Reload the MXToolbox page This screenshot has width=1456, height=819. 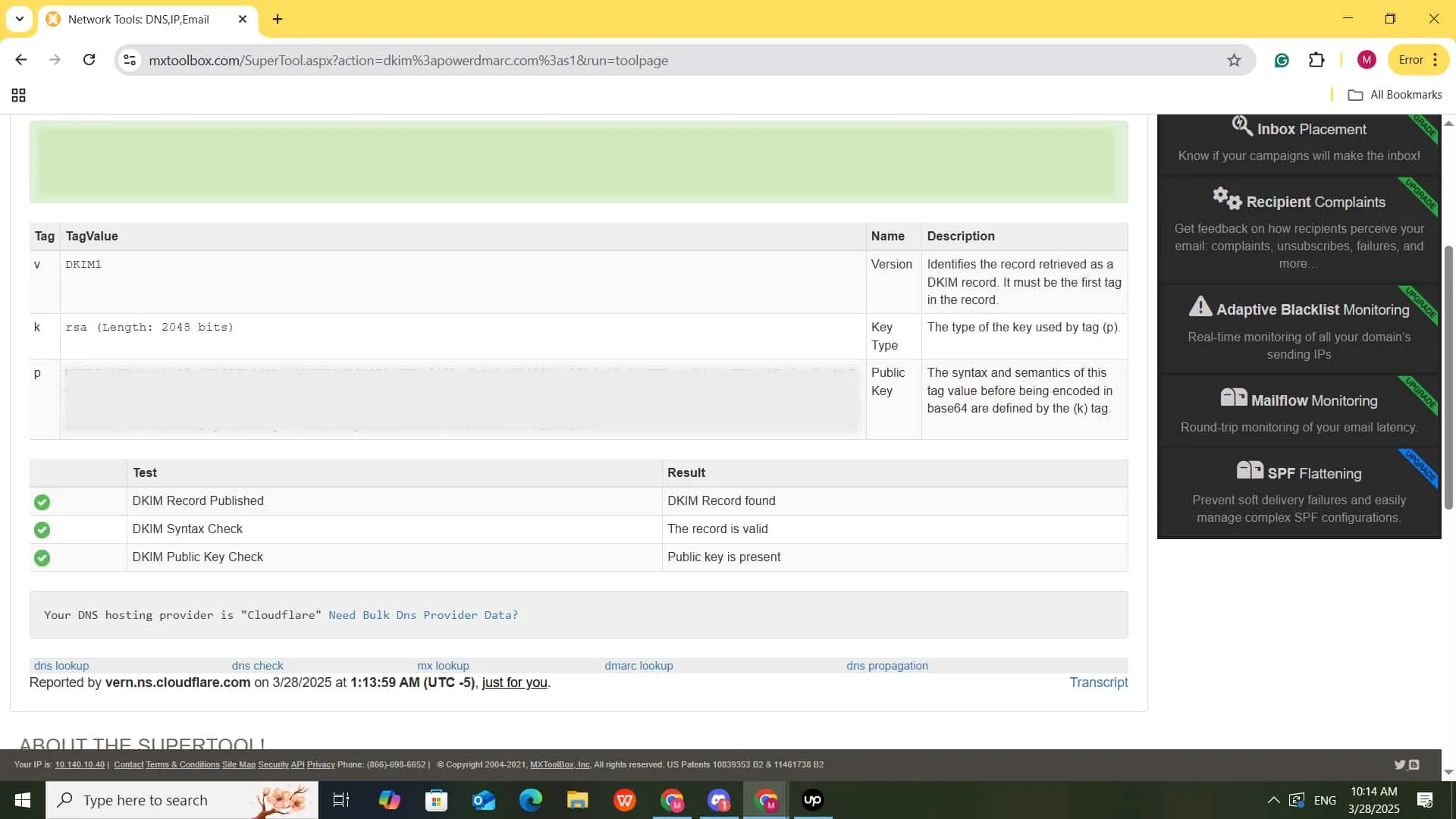click(x=89, y=60)
